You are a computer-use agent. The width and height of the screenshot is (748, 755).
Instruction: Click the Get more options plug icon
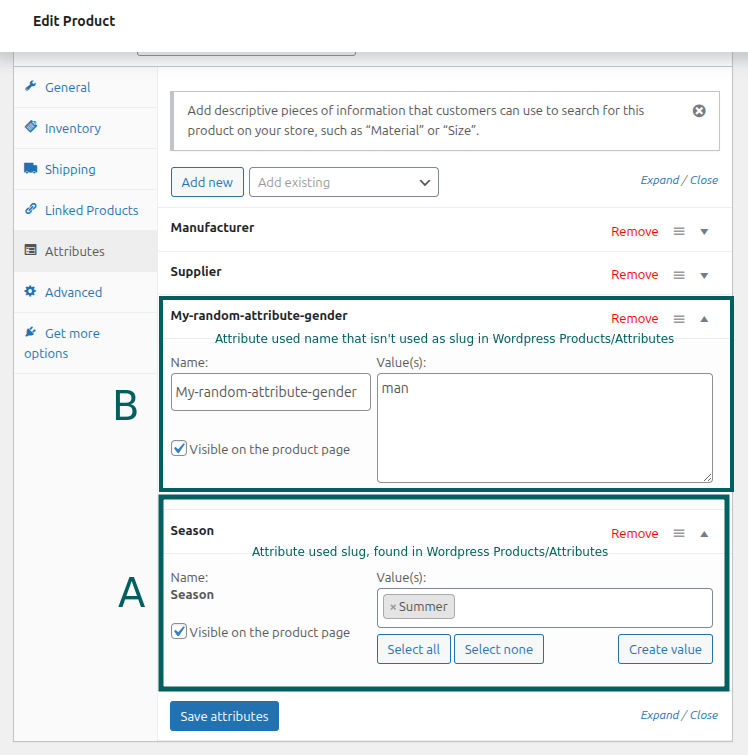click(x=31, y=332)
